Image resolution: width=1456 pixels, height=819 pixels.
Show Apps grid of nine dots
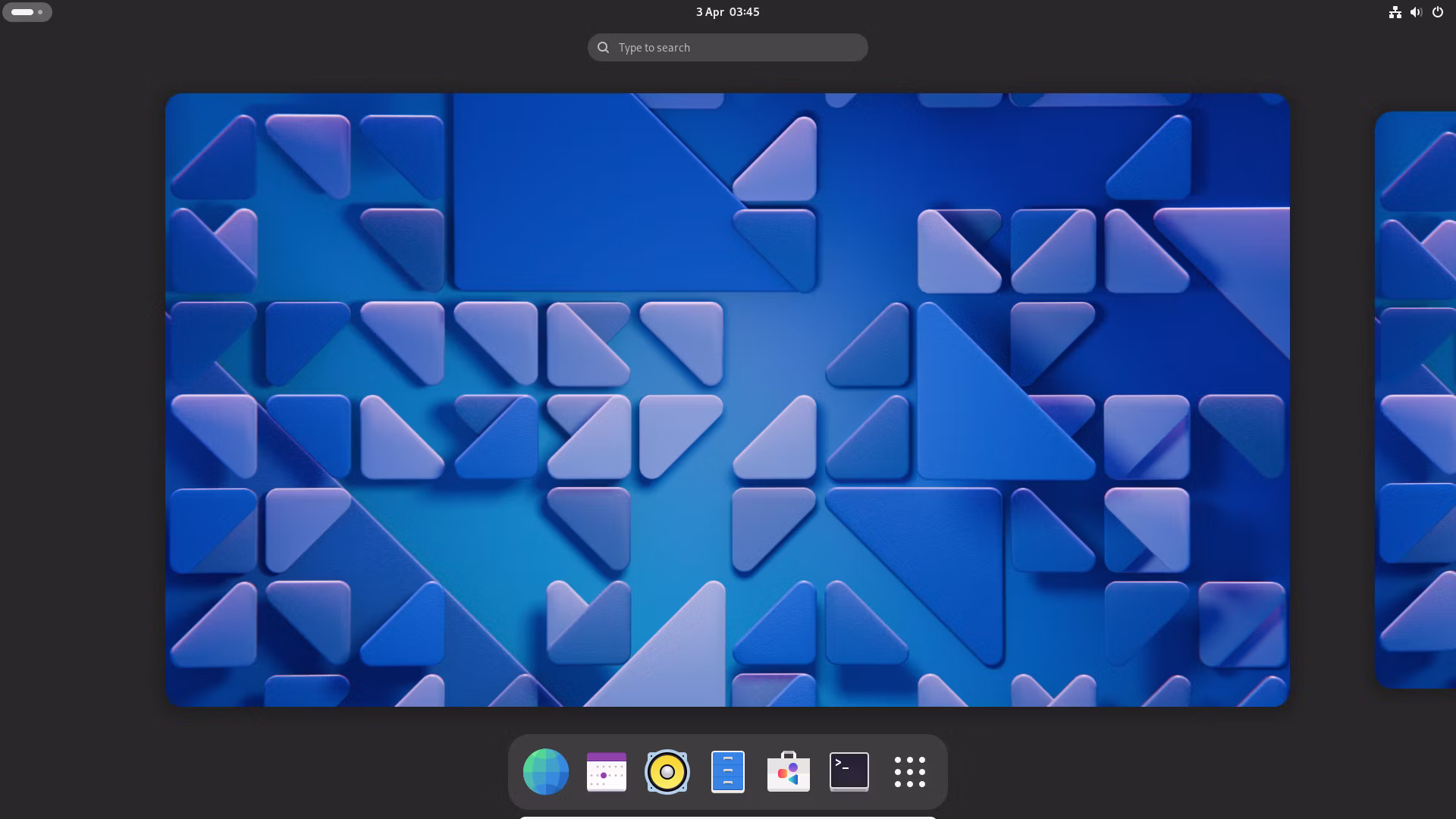(909, 771)
